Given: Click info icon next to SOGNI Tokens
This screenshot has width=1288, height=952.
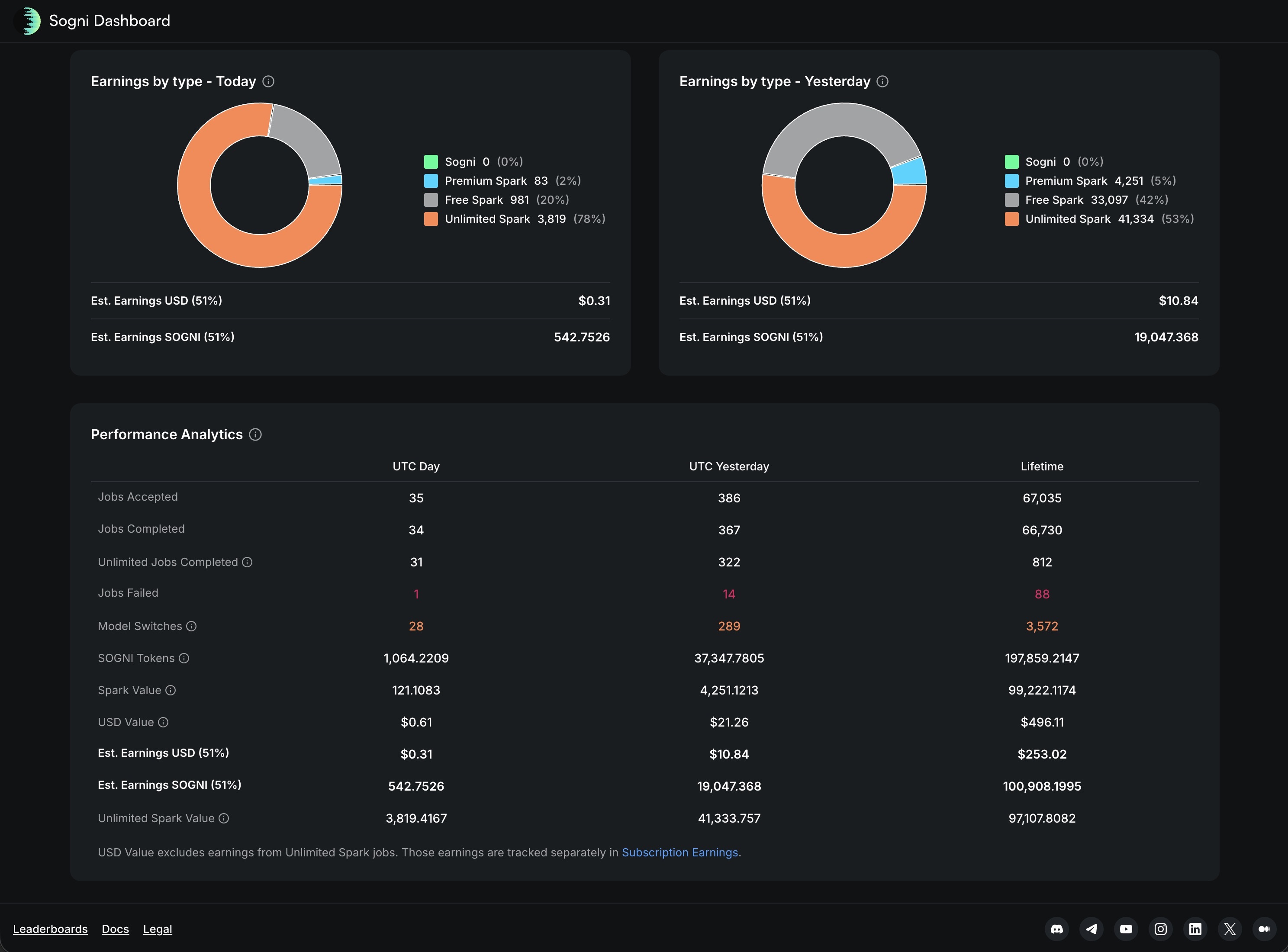Looking at the screenshot, I should pyautogui.click(x=184, y=658).
